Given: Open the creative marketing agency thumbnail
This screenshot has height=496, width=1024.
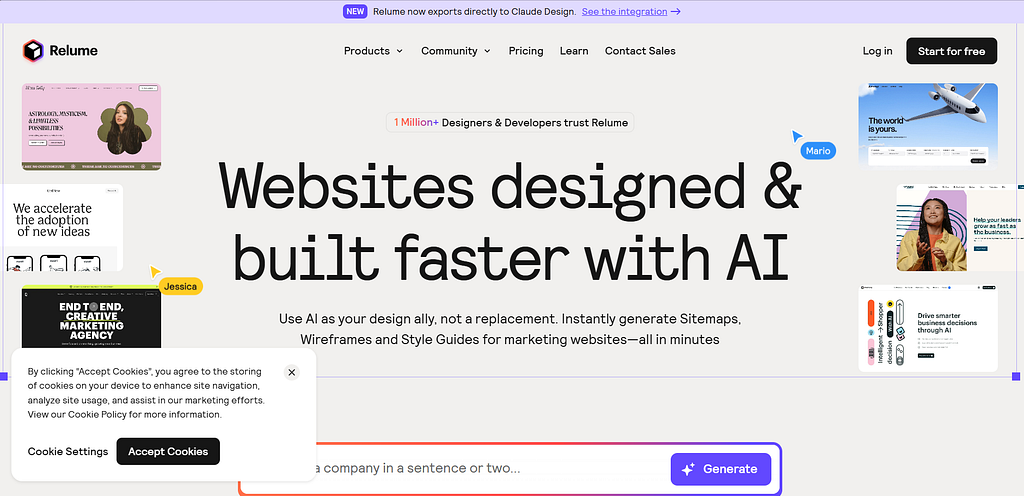Looking at the screenshot, I should 91,317.
